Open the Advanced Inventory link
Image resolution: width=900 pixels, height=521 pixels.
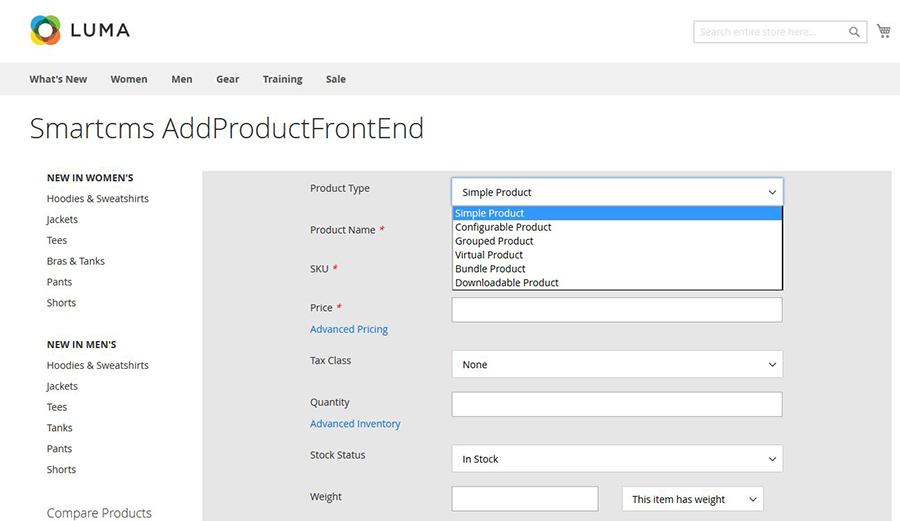(x=355, y=424)
